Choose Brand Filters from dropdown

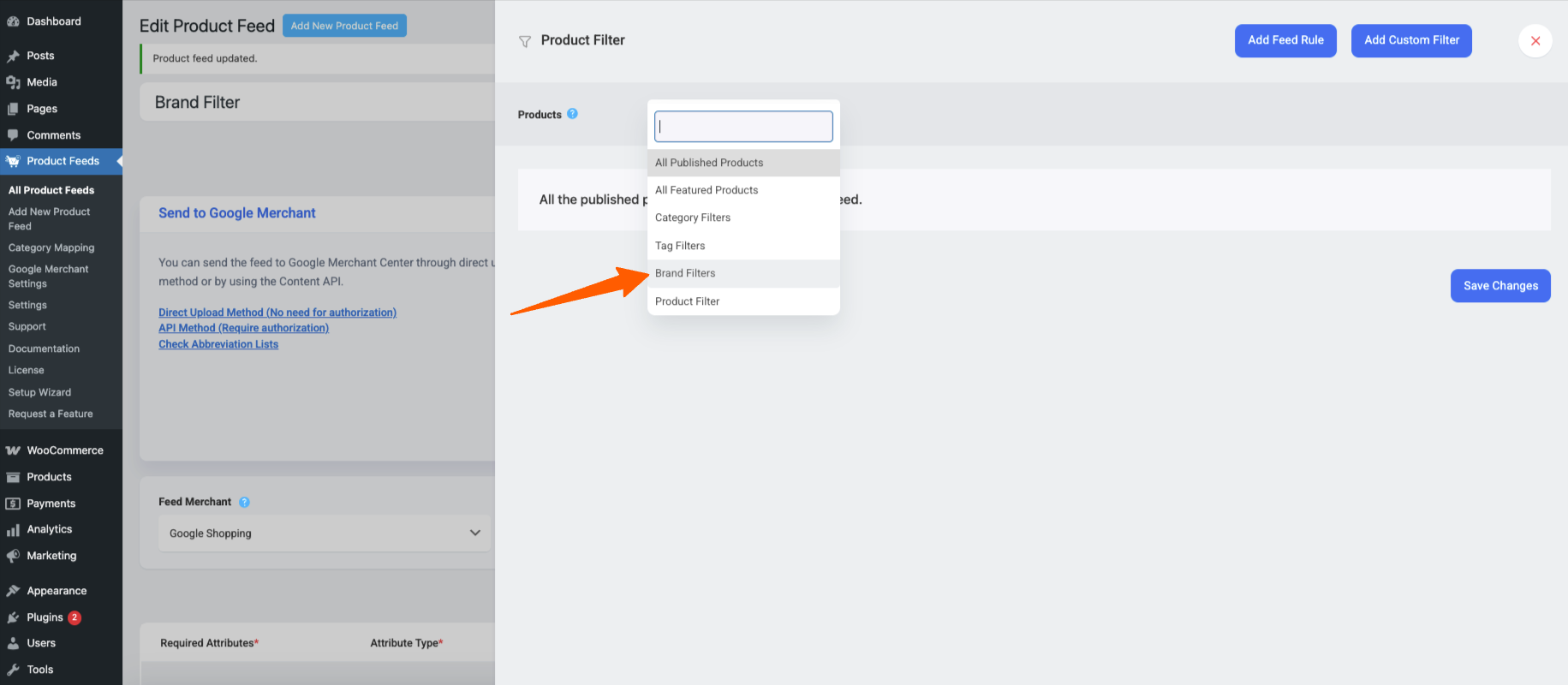pyautogui.click(x=743, y=273)
